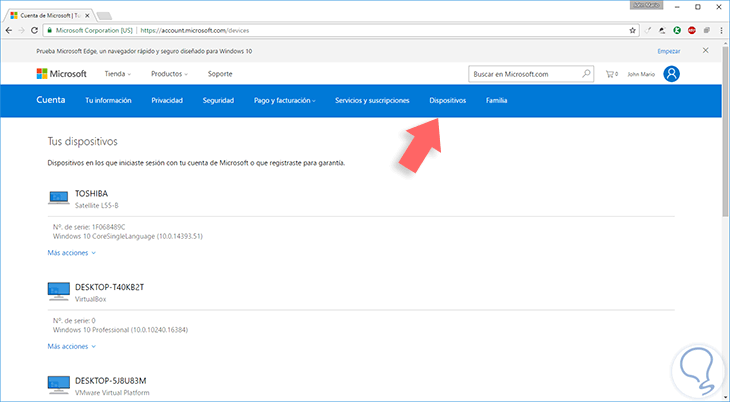Screen dimensions: 730x402
Task: Dismiss the Edge promo banner
Action: pos(706,50)
